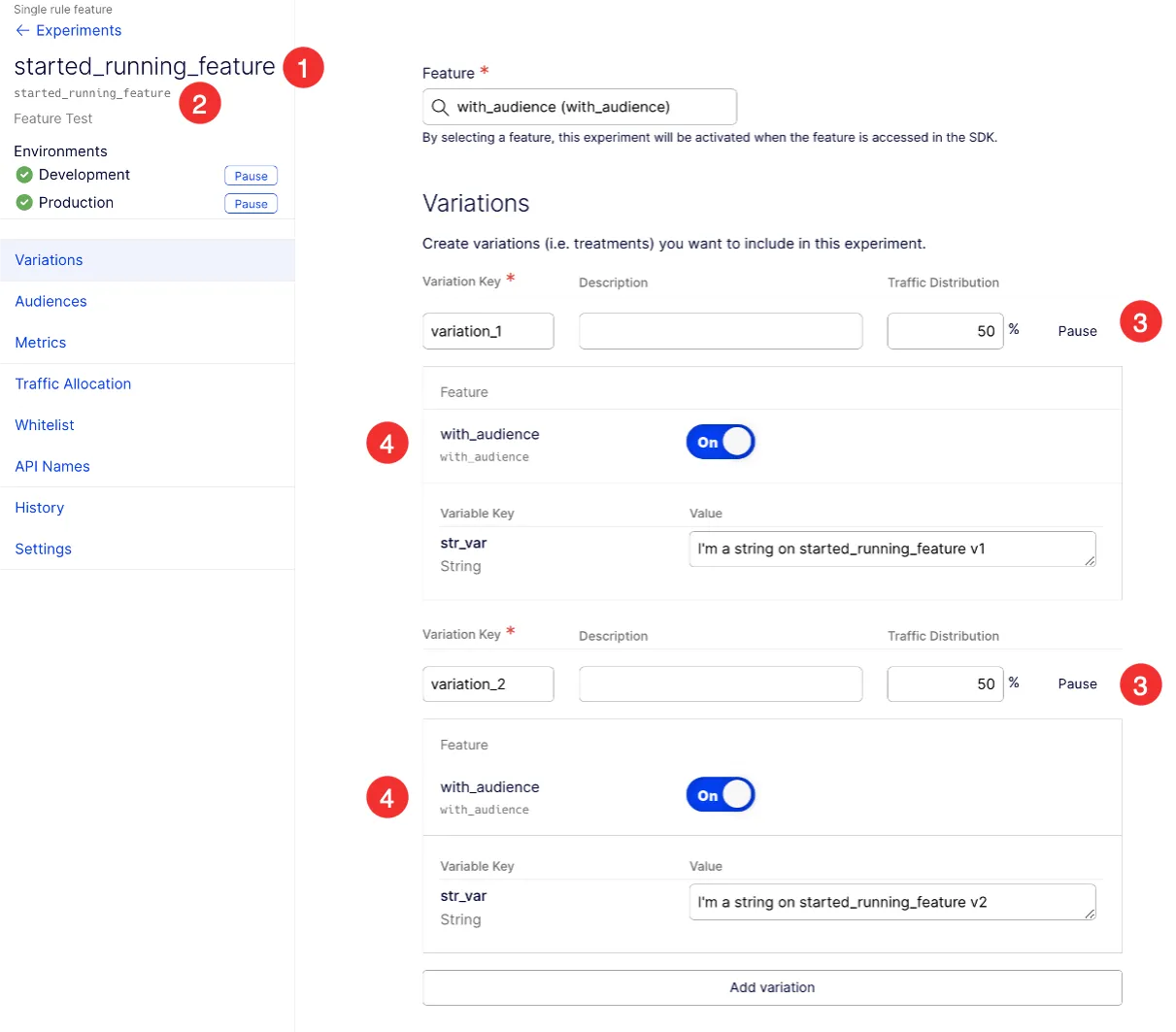Click the Add variation button
Image resolution: width=1176 pixels, height=1032 pixels.
(772, 987)
